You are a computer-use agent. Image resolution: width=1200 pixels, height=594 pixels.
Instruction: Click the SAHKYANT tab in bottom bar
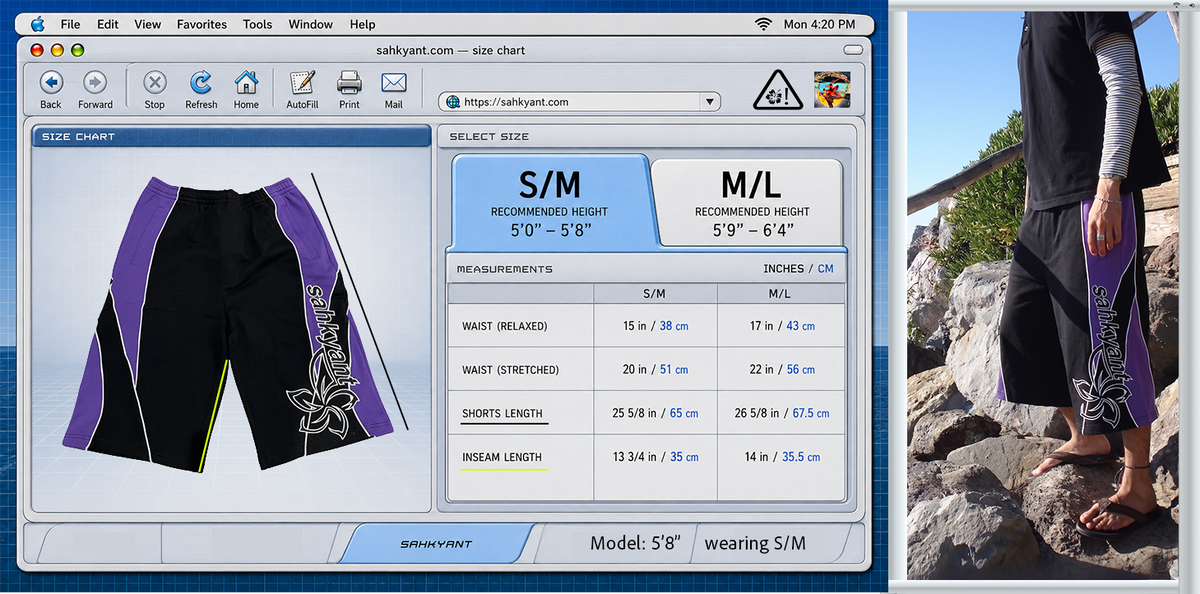(436, 544)
